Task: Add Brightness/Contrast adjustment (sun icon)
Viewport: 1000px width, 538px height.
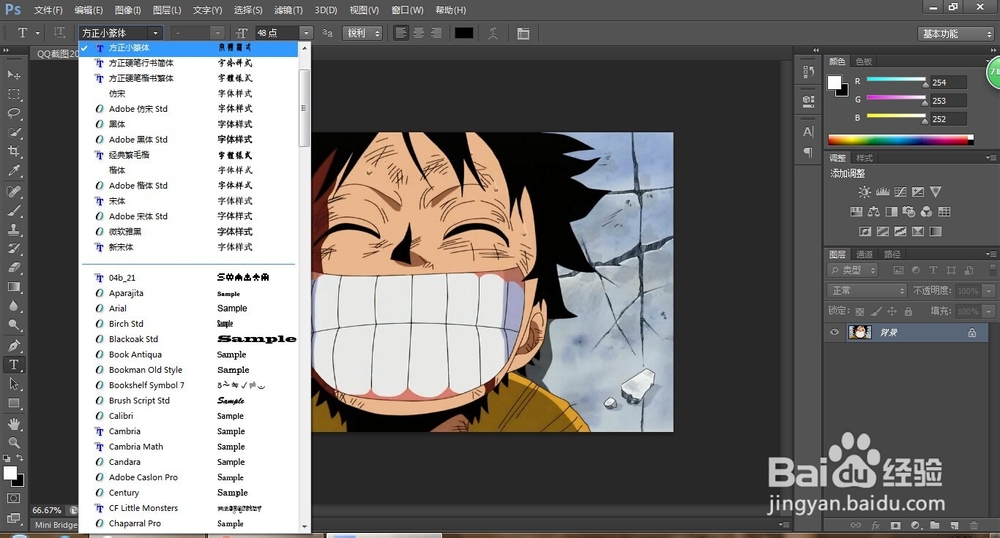Action: [x=864, y=192]
